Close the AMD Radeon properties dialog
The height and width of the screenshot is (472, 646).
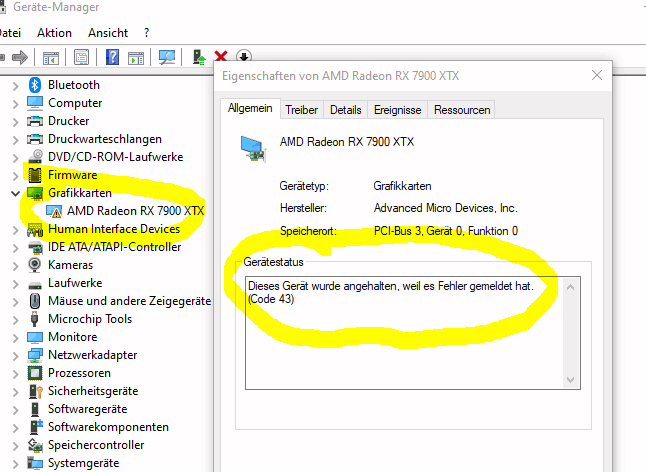[597, 75]
